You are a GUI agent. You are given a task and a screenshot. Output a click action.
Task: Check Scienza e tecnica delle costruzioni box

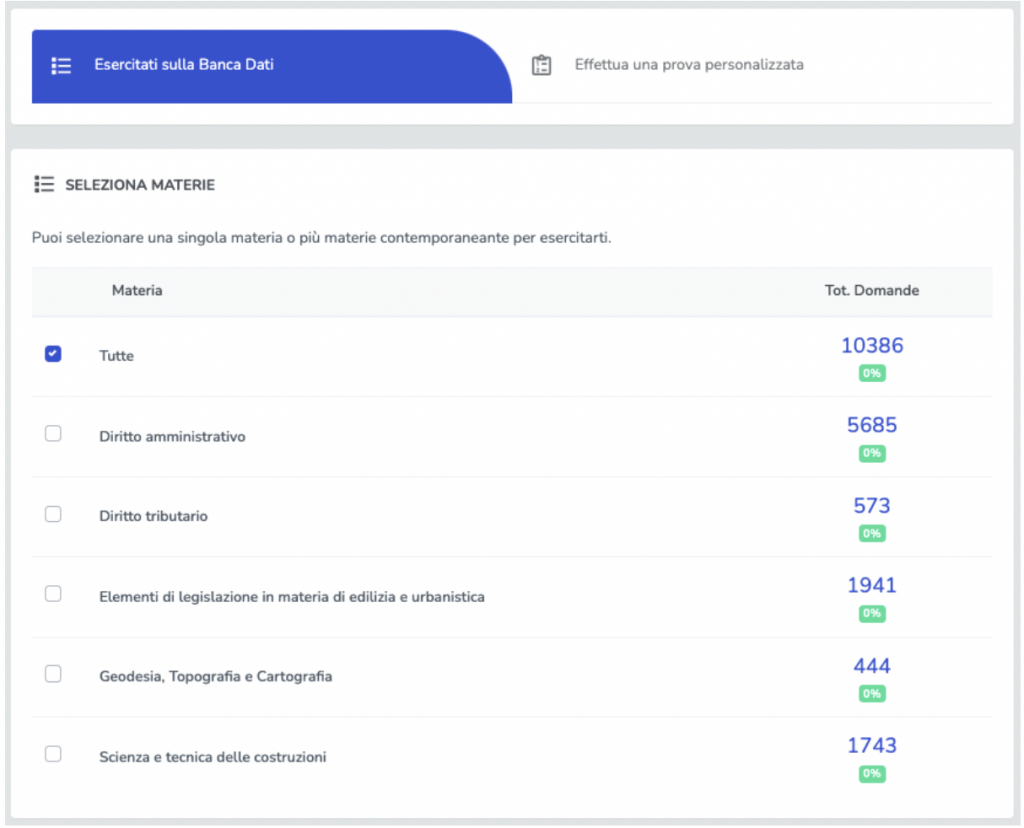point(53,754)
